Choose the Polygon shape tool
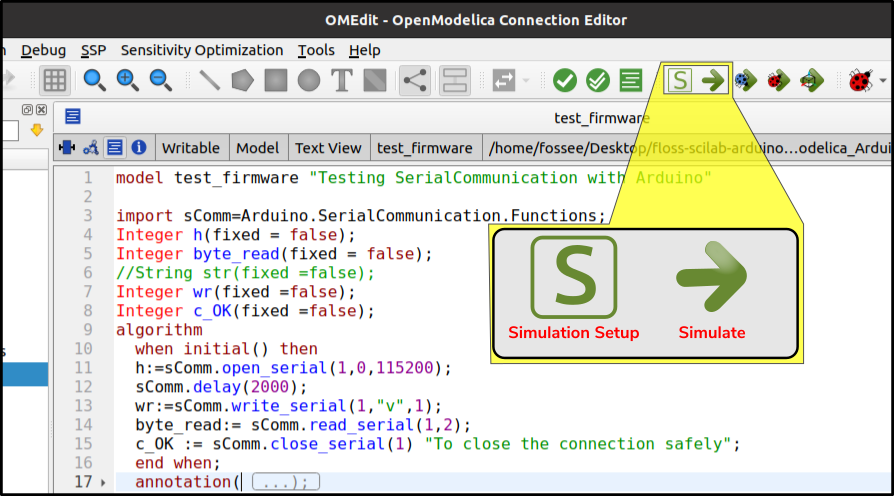This screenshot has width=894, height=496. [x=242, y=80]
